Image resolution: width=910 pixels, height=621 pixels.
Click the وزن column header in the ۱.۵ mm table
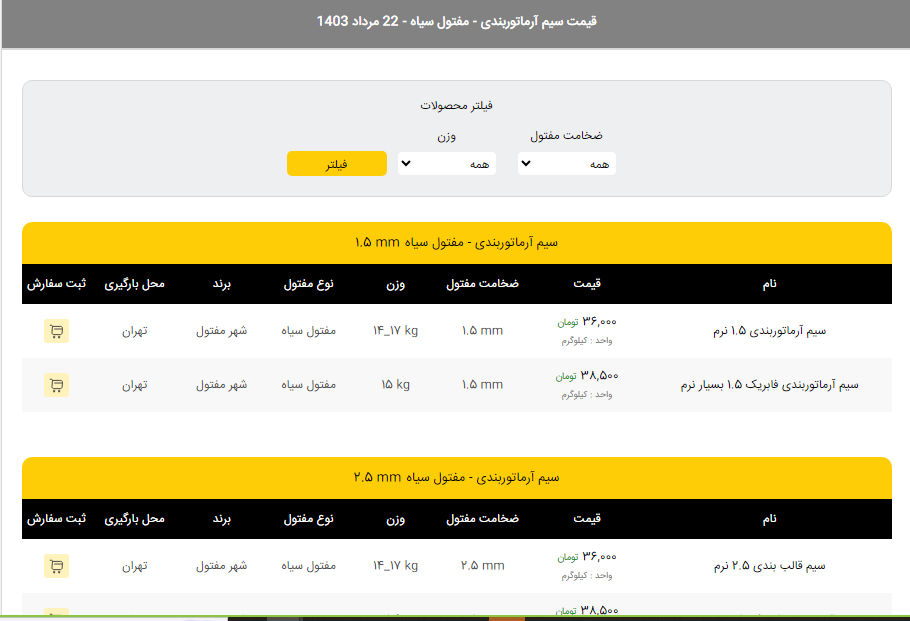coord(396,284)
